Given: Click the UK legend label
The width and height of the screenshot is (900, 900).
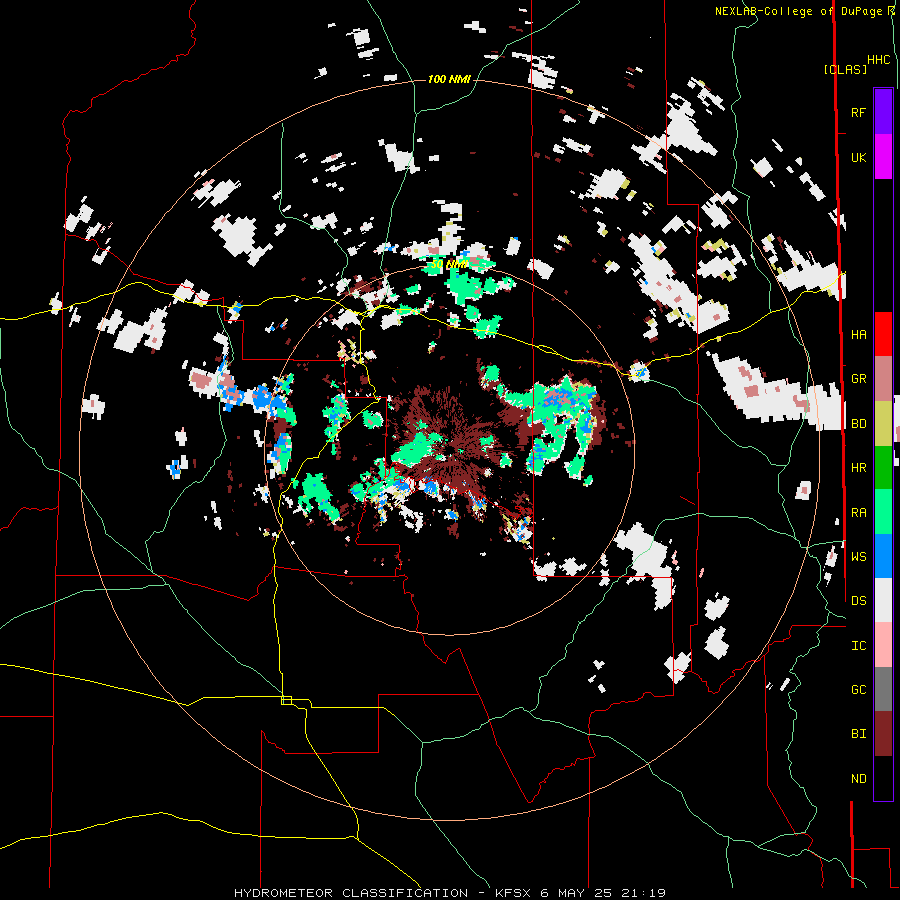Looking at the screenshot, I should 858,157.
